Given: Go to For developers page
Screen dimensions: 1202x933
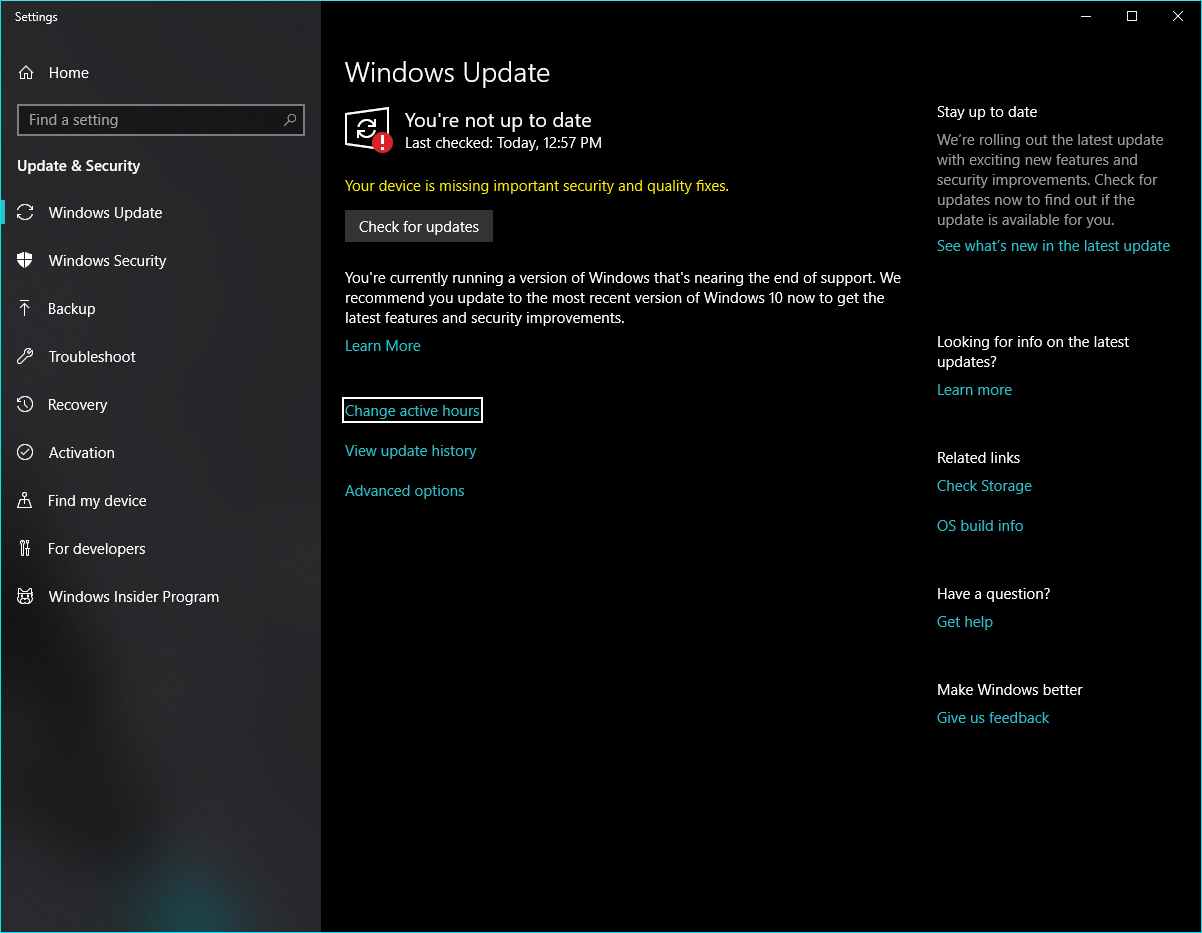Looking at the screenshot, I should [x=160, y=549].
